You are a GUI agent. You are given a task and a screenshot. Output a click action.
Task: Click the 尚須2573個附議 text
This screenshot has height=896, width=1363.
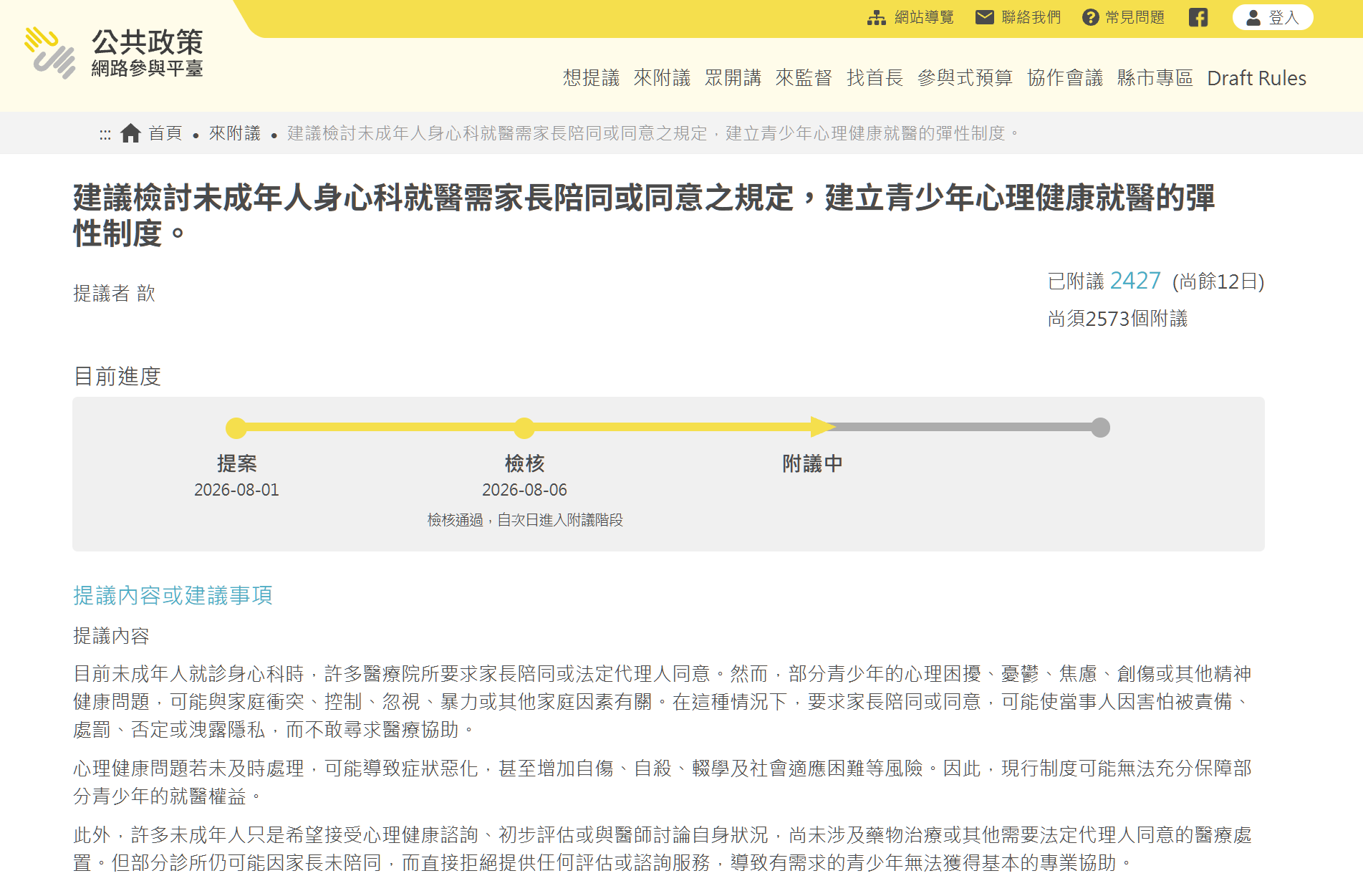click(1117, 319)
